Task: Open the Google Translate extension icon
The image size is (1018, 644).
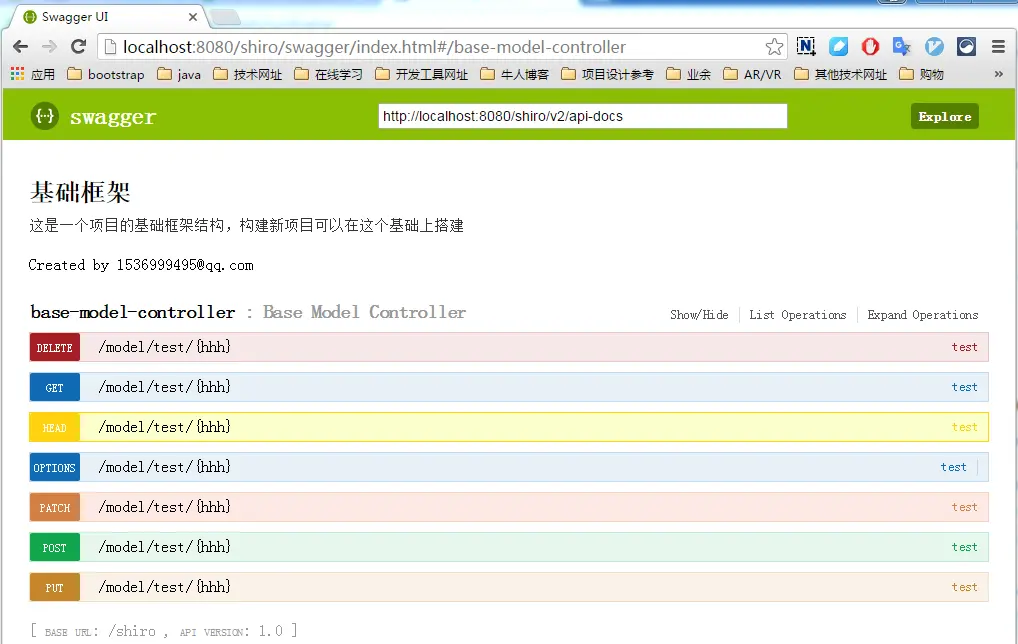Action: click(x=902, y=46)
